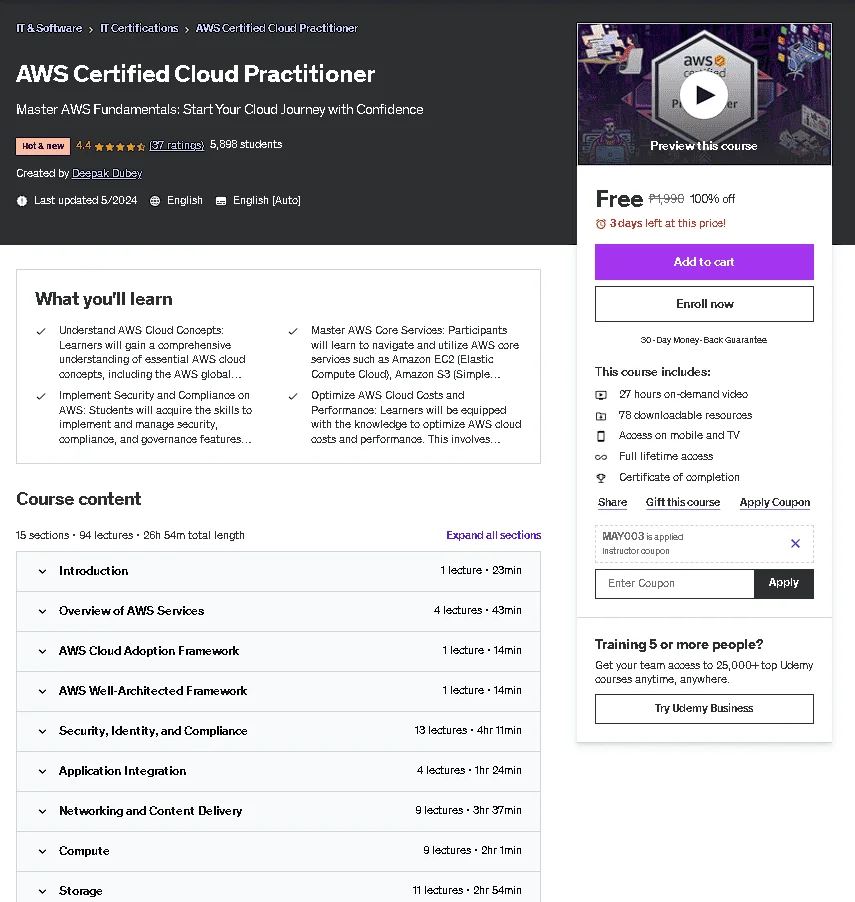Image resolution: width=855 pixels, height=902 pixels.
Task: Click Try Udemy Business button
Action: (x=704, y=709)
